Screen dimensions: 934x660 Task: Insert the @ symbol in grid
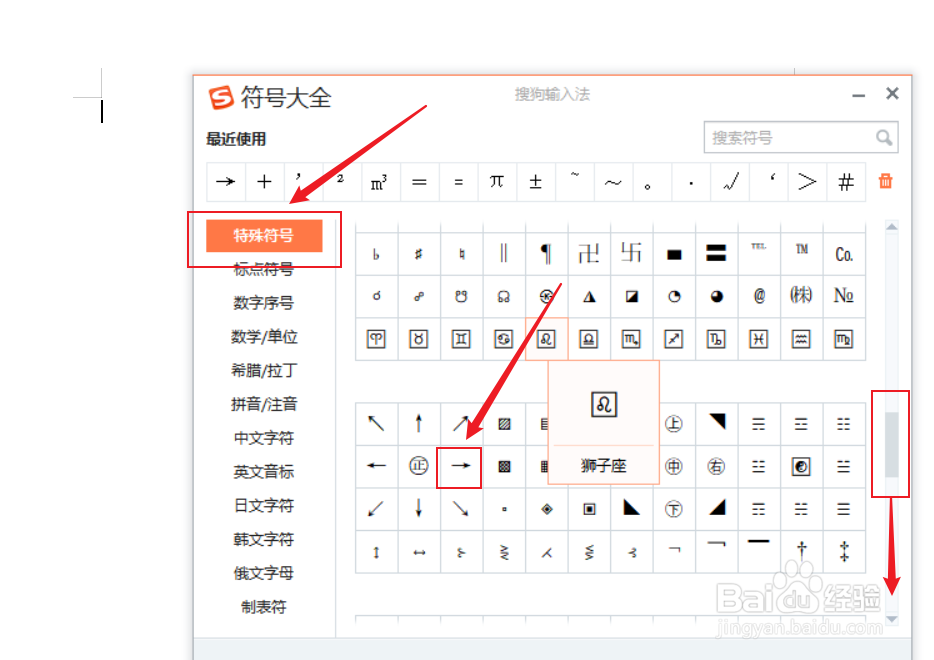[759, 296]
